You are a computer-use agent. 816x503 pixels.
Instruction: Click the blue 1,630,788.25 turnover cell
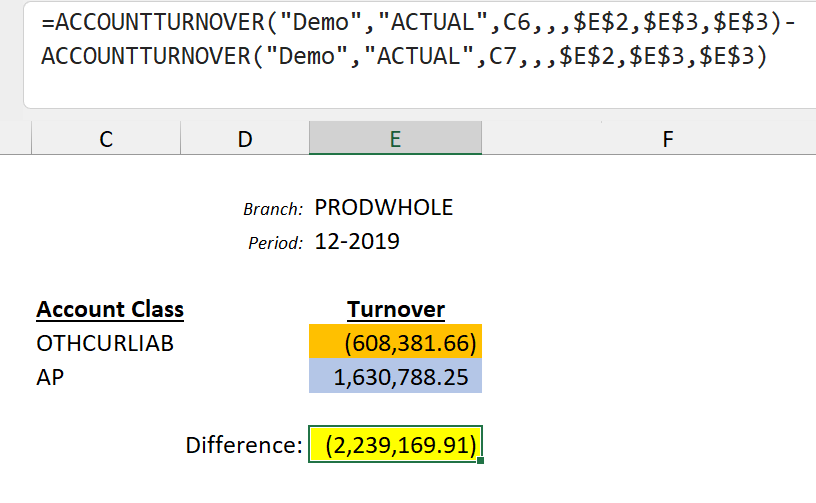(x=396, y=376)
